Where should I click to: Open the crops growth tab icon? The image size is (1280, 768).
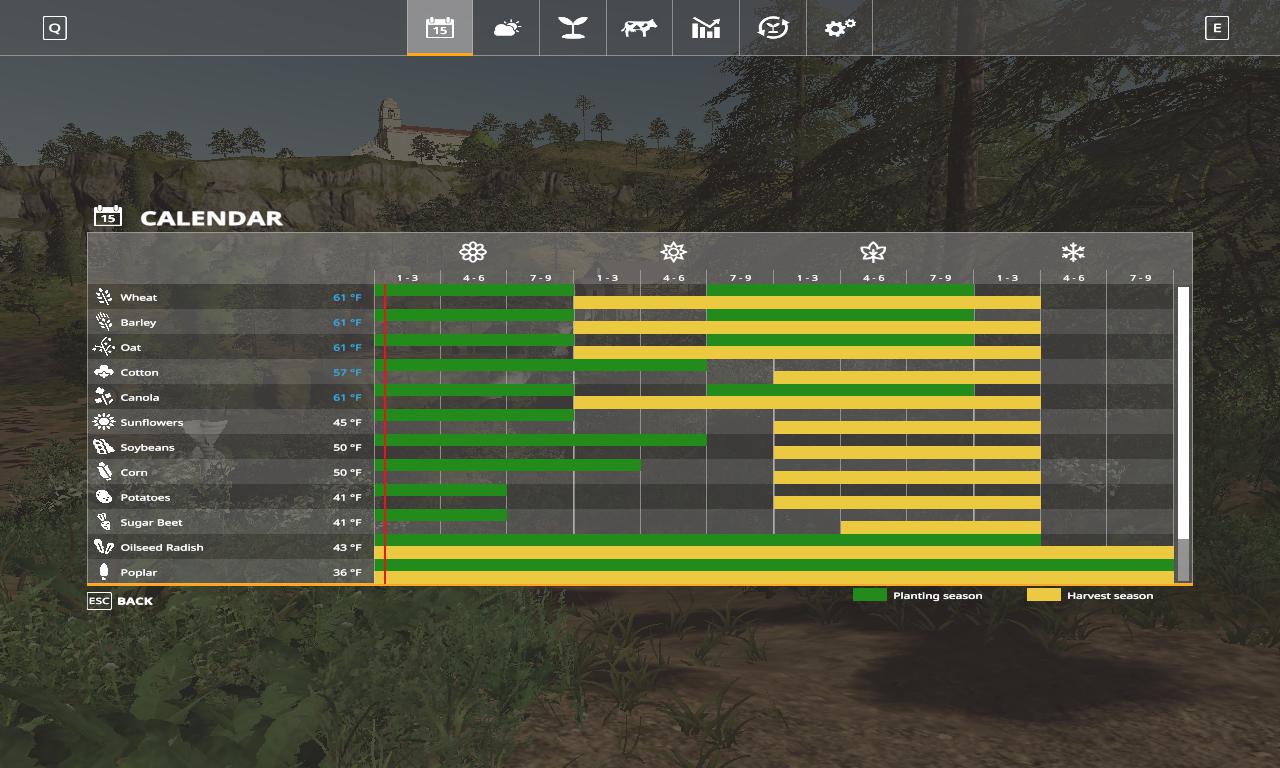tap(572, 28)
